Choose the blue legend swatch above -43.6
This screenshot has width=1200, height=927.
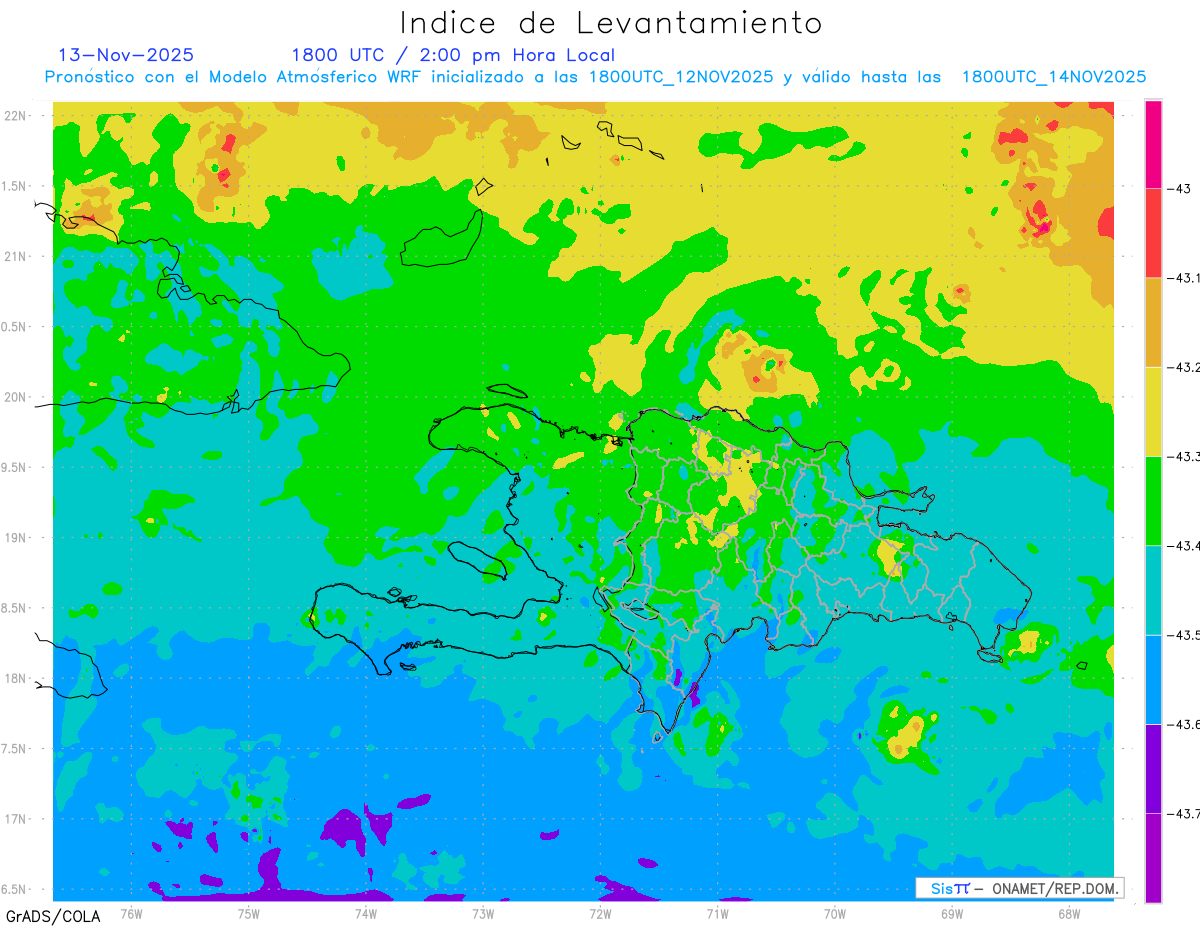(1153, 679)
